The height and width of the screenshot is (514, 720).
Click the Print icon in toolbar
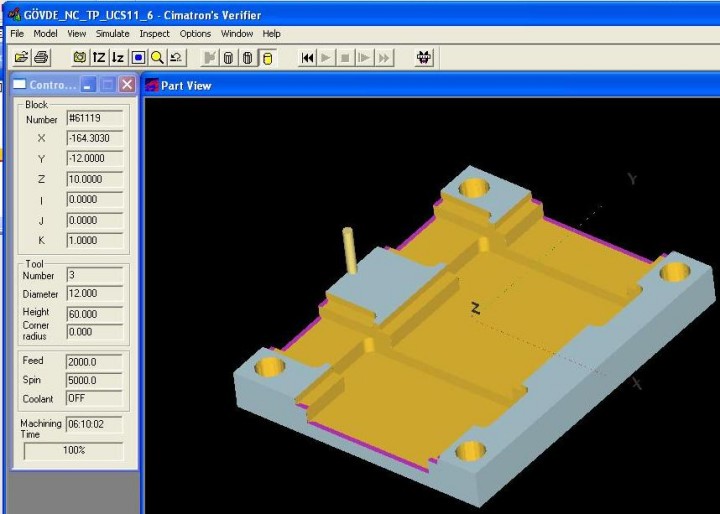(x=41, y=58)
